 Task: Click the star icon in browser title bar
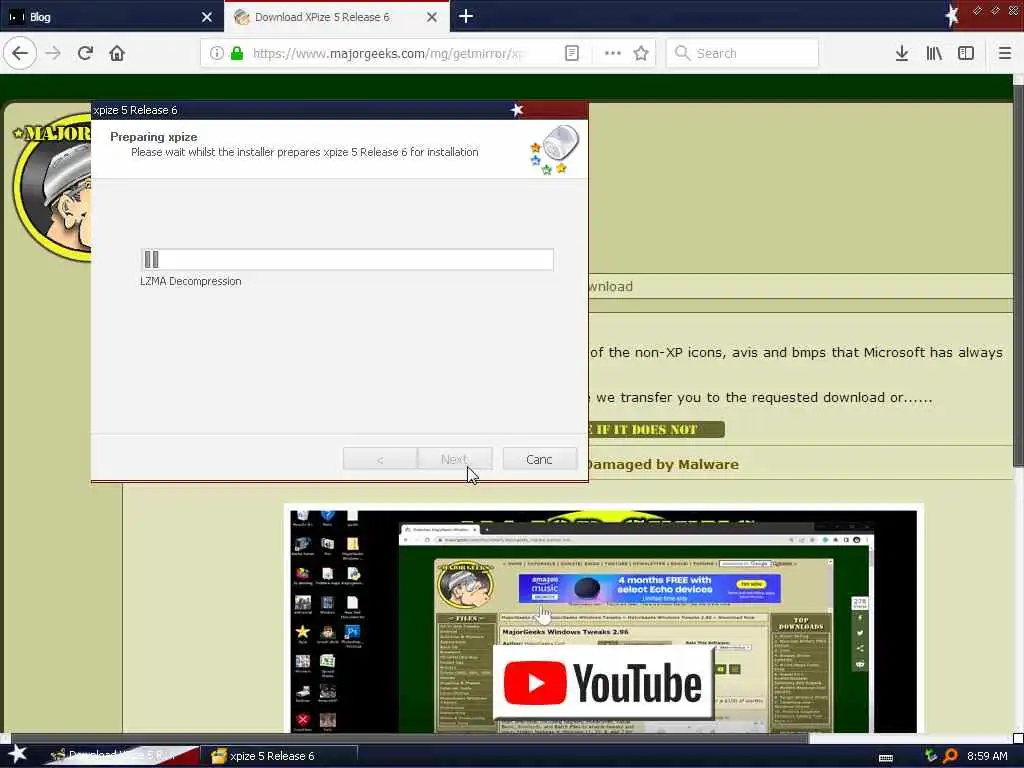point(952,16)
